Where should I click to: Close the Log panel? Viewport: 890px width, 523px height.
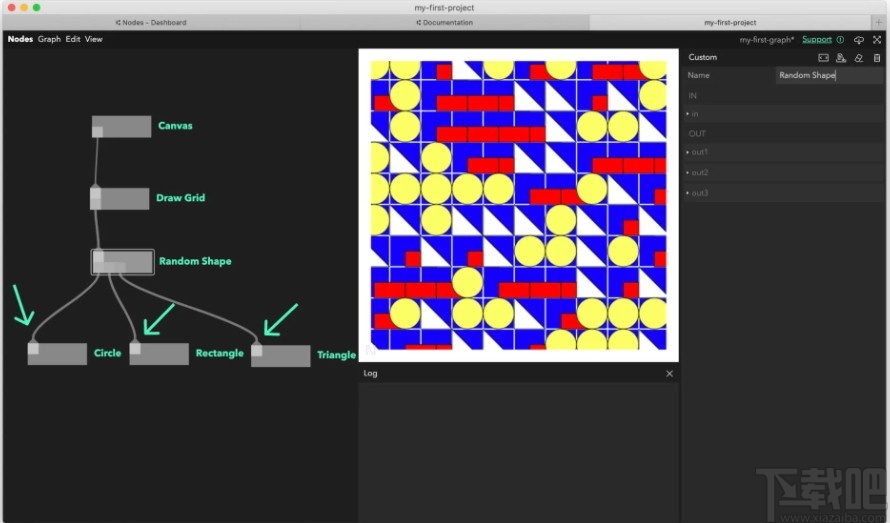[x=669, y=374]
